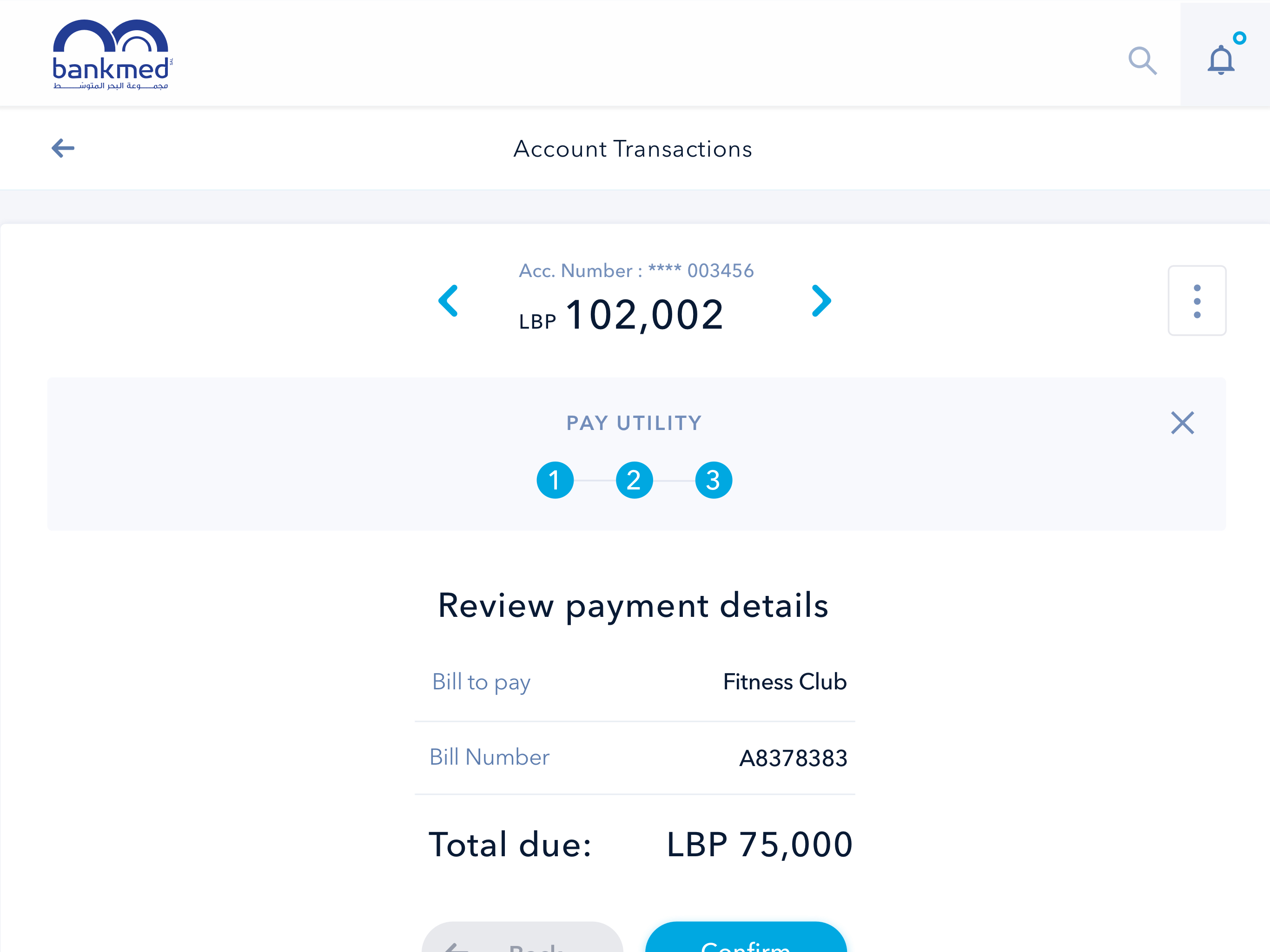Click the bankmed logo
The height and width of the screenshot is (952, 1270).
tap(112, 54)
